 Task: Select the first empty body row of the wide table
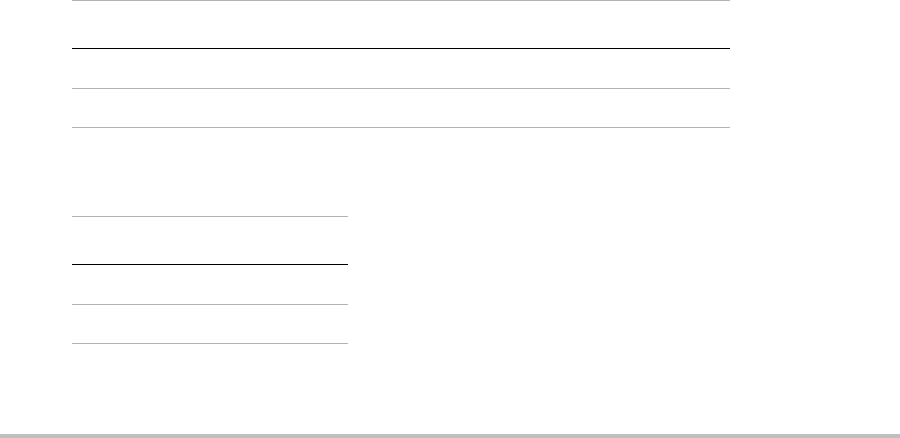pos(401,69)
